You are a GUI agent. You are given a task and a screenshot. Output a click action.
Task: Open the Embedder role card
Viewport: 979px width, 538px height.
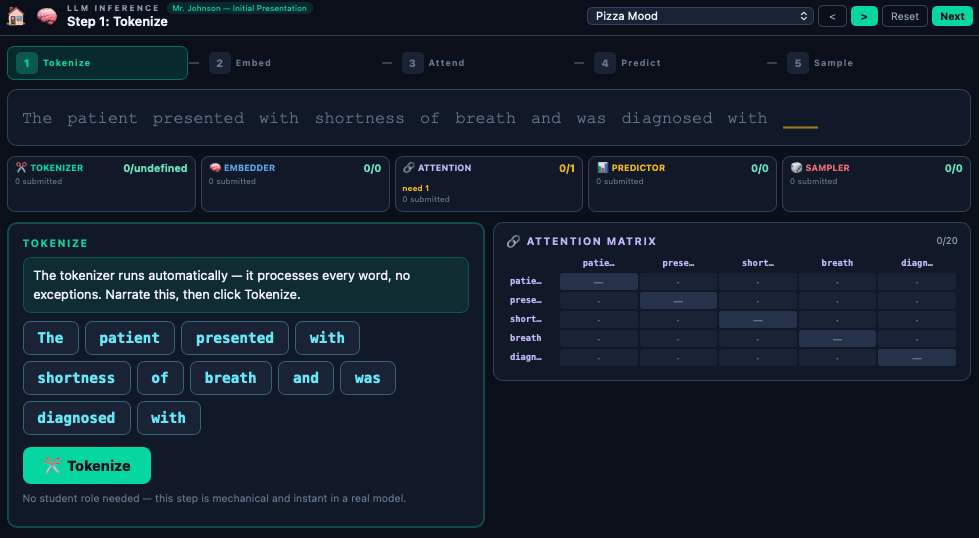click(295, 184)
